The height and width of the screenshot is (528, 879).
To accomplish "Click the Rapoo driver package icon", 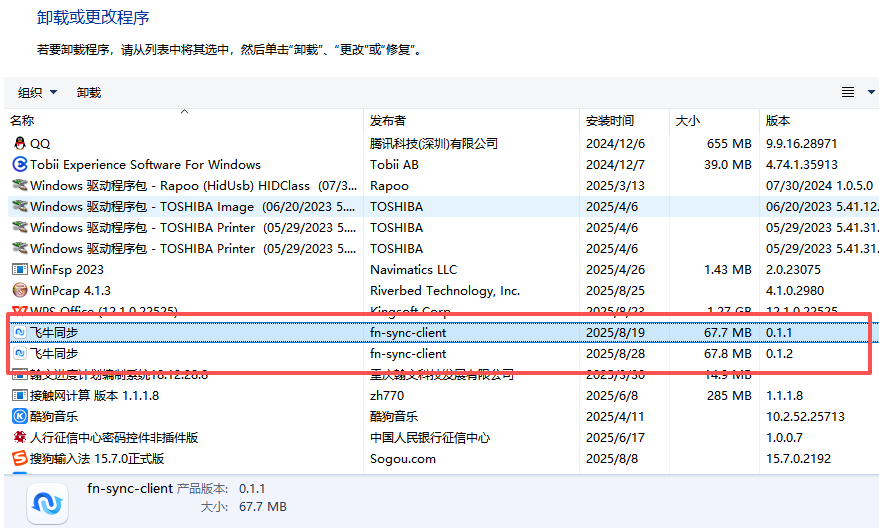I will tap(20, 185).
